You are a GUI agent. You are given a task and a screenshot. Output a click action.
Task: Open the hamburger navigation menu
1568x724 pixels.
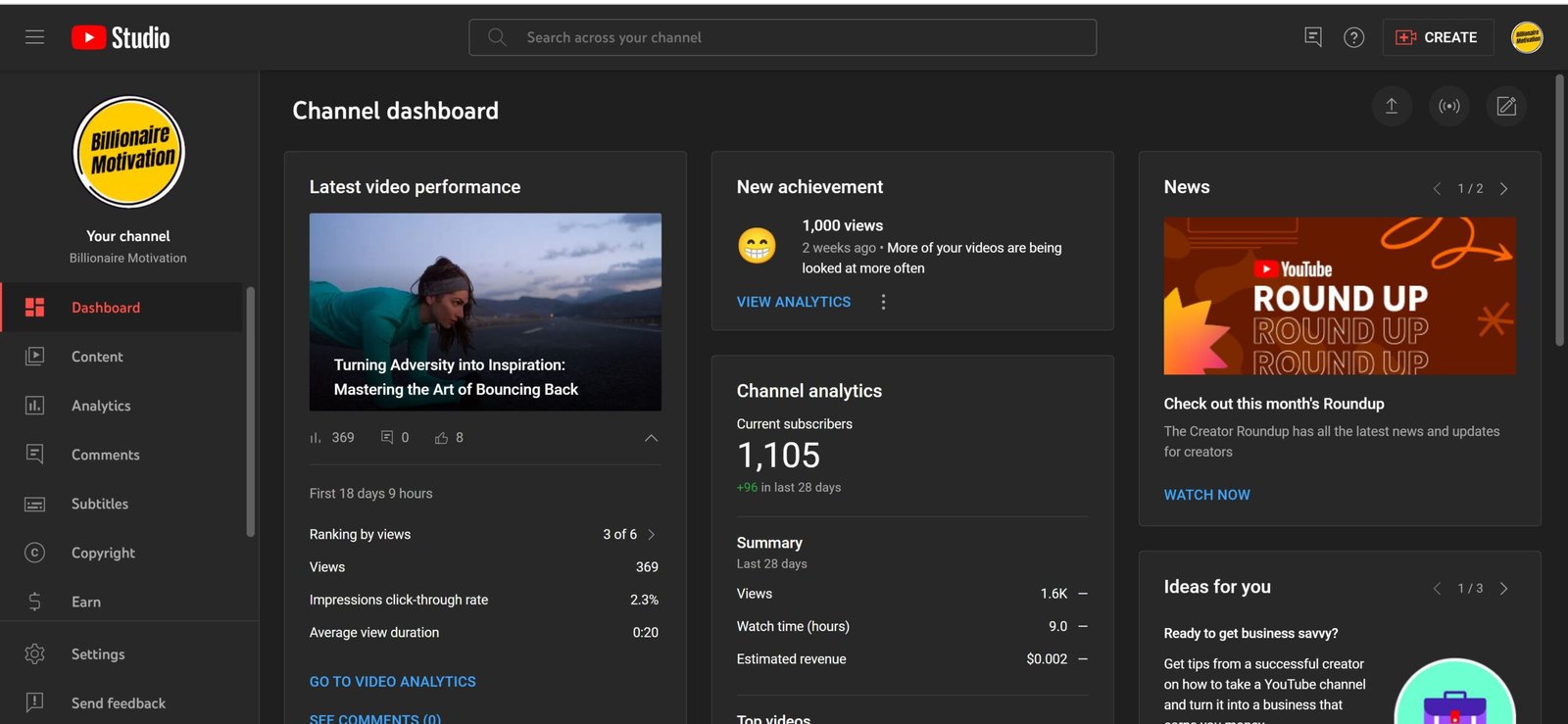tap(34, 37)
